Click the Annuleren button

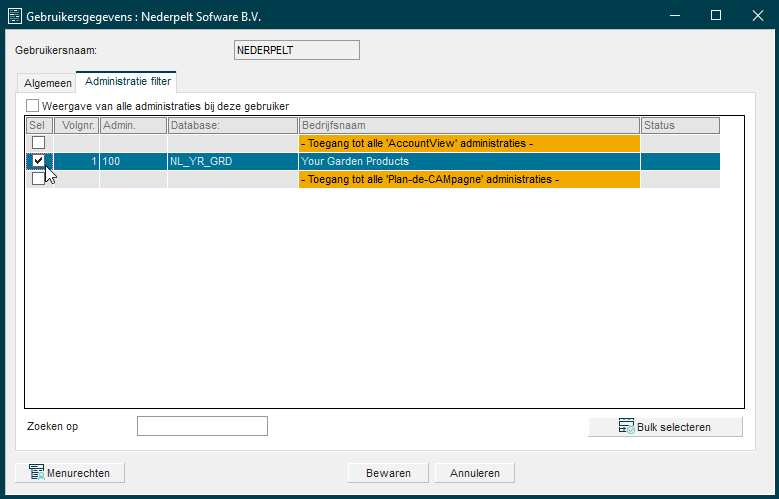coord(475,473)
